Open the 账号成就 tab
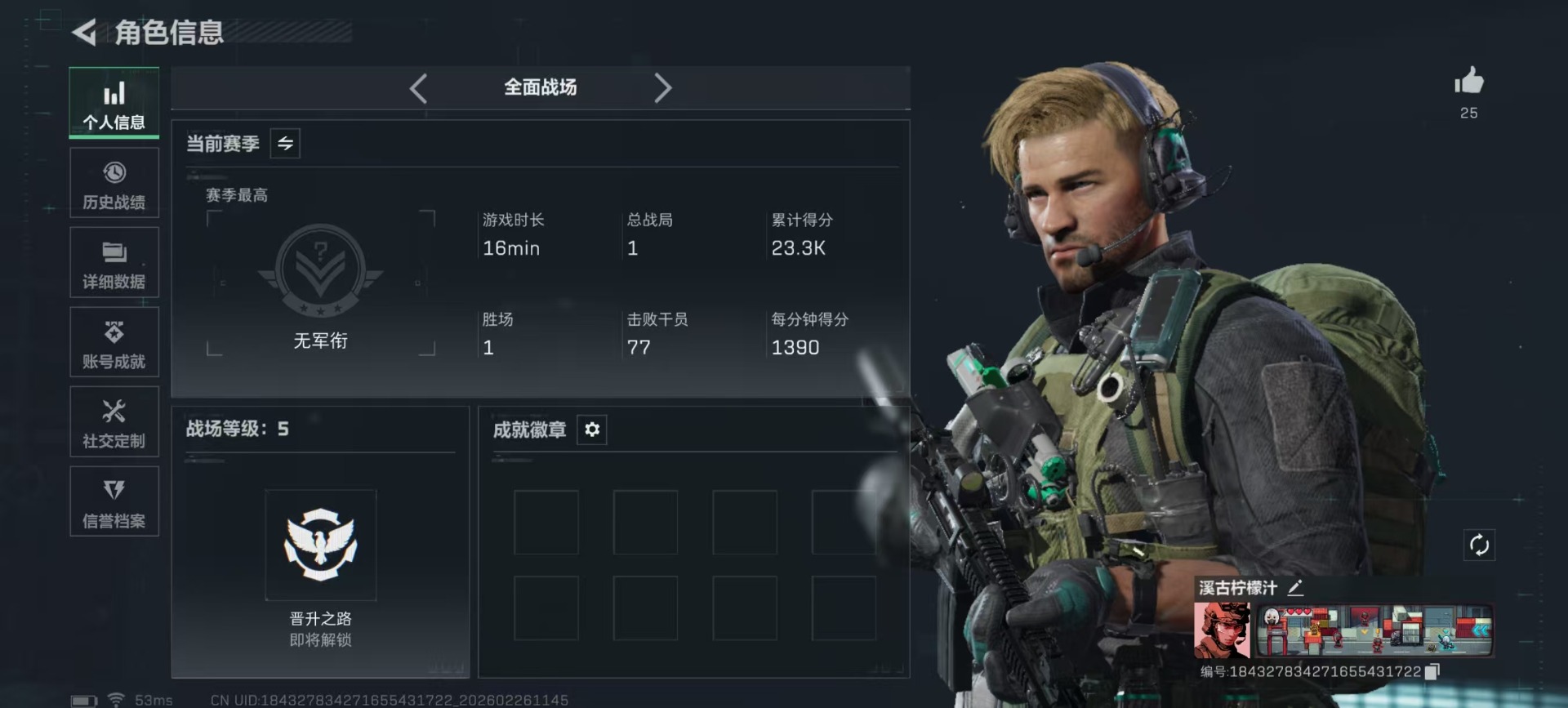Image resolution: width=1568 pixels, height=708 pixels. (x=114, y=342)
